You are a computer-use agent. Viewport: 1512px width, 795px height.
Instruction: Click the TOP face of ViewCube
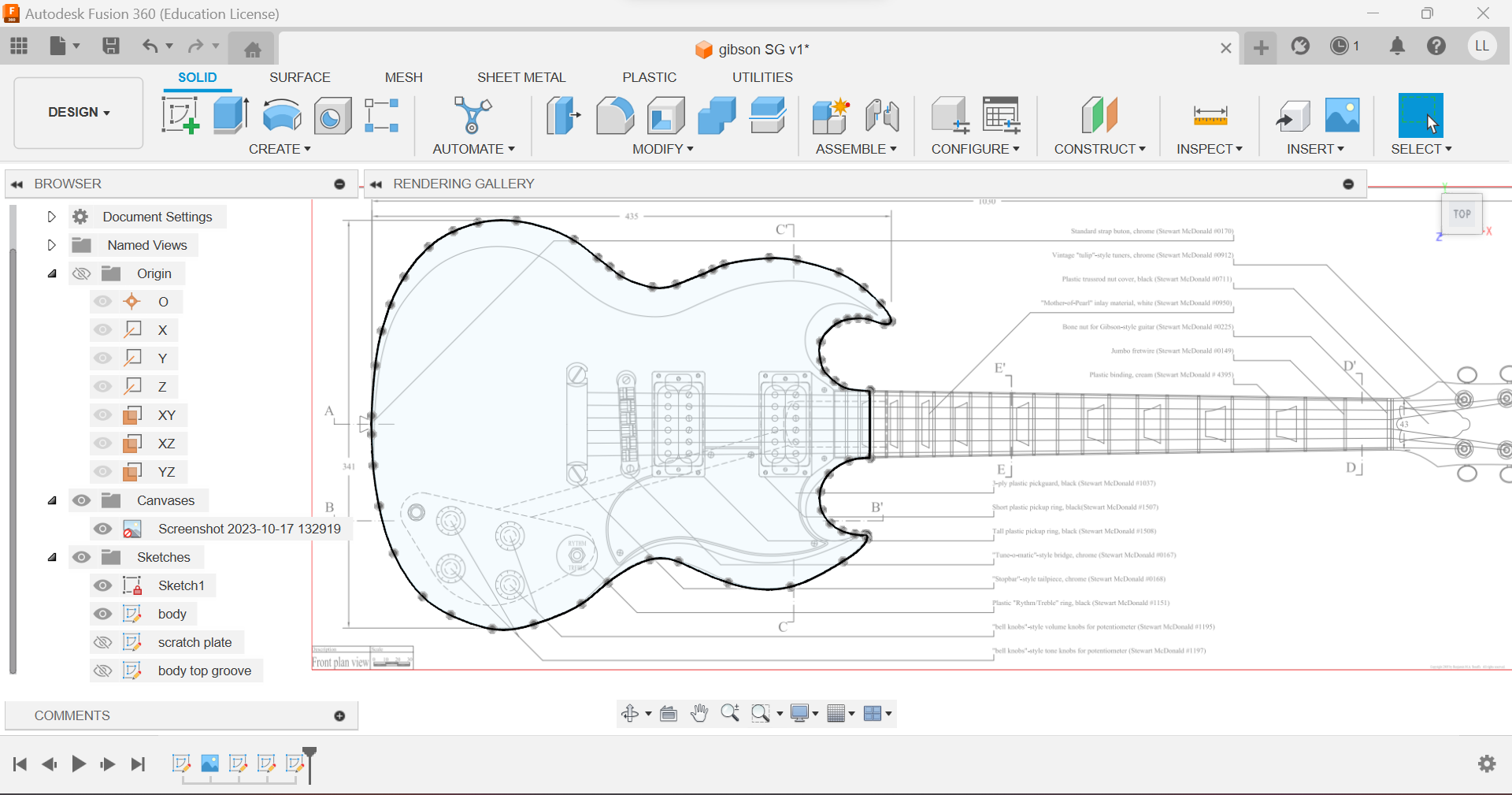1462,214
